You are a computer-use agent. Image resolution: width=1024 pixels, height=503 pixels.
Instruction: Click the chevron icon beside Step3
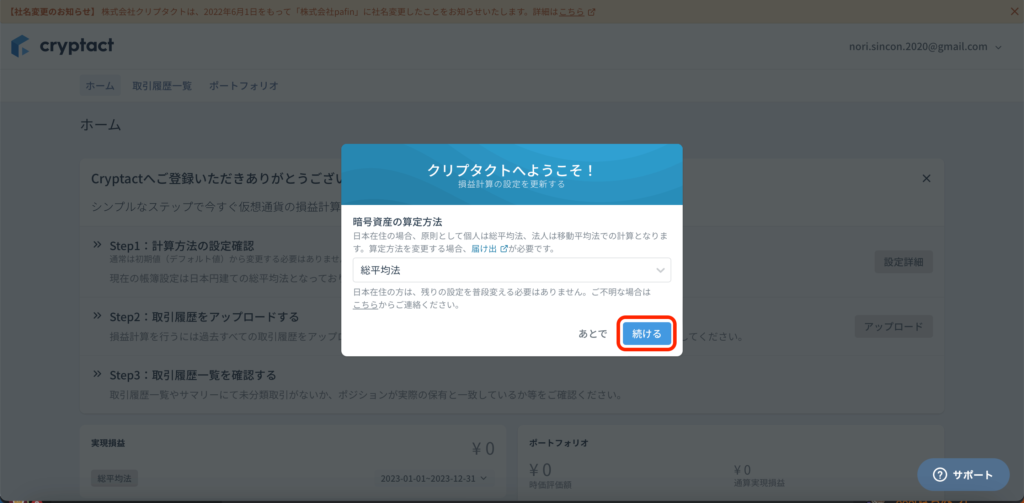(97, 374)
